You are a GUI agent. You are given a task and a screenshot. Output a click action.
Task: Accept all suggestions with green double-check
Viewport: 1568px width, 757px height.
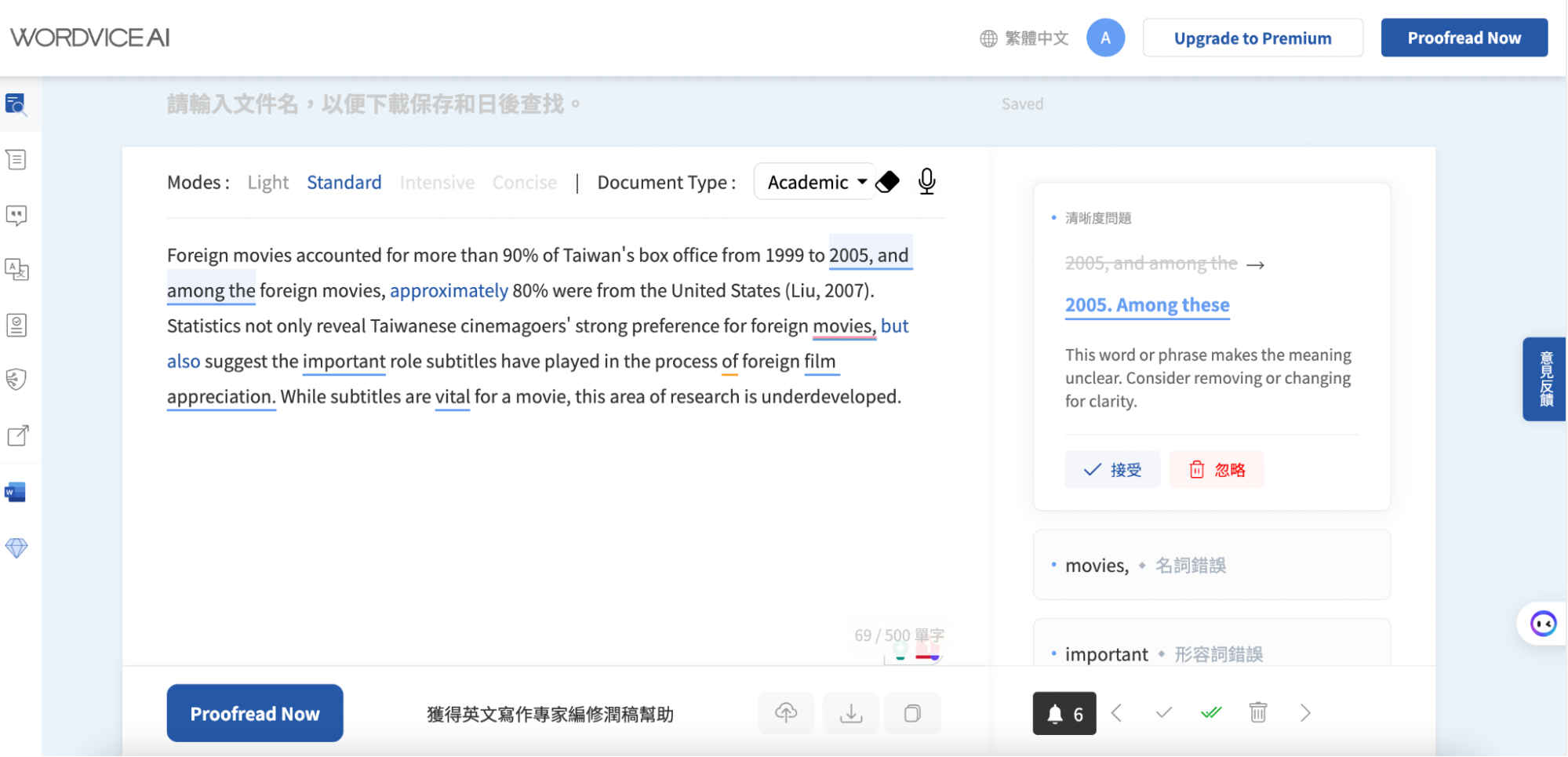click(x=1211, y=713)
